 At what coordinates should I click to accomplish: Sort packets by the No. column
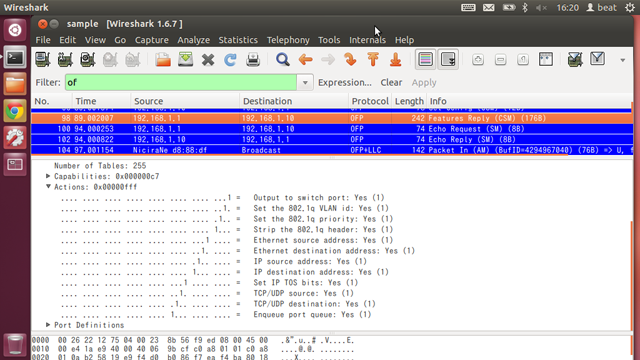click(x=51, y=101)
